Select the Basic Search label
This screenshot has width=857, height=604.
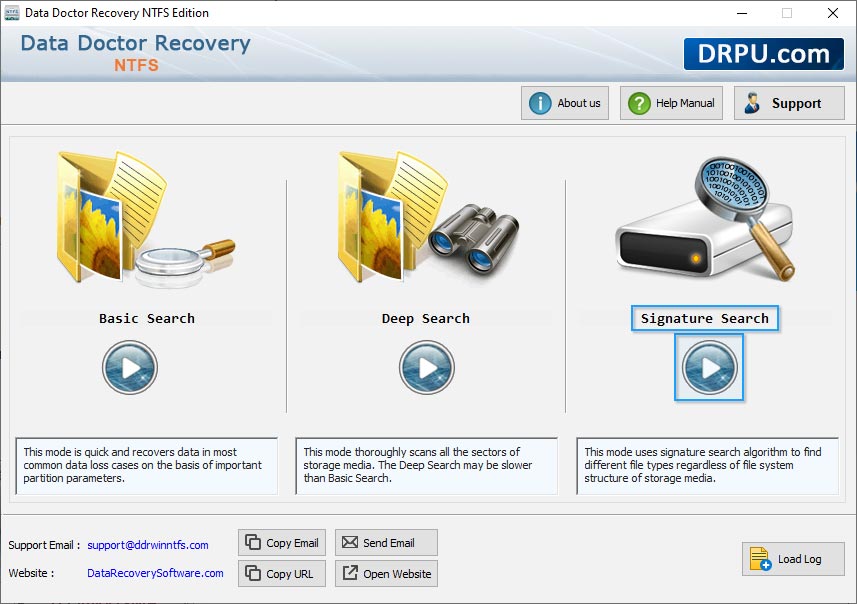coord(146,318)
